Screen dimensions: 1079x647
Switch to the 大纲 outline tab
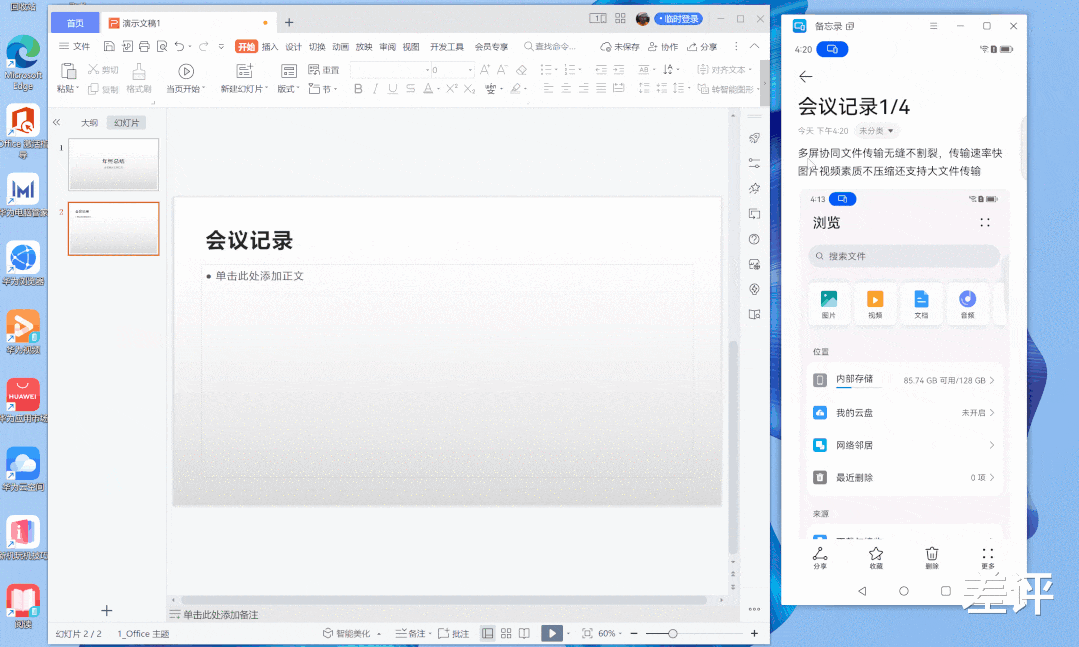tap(89, 122)
